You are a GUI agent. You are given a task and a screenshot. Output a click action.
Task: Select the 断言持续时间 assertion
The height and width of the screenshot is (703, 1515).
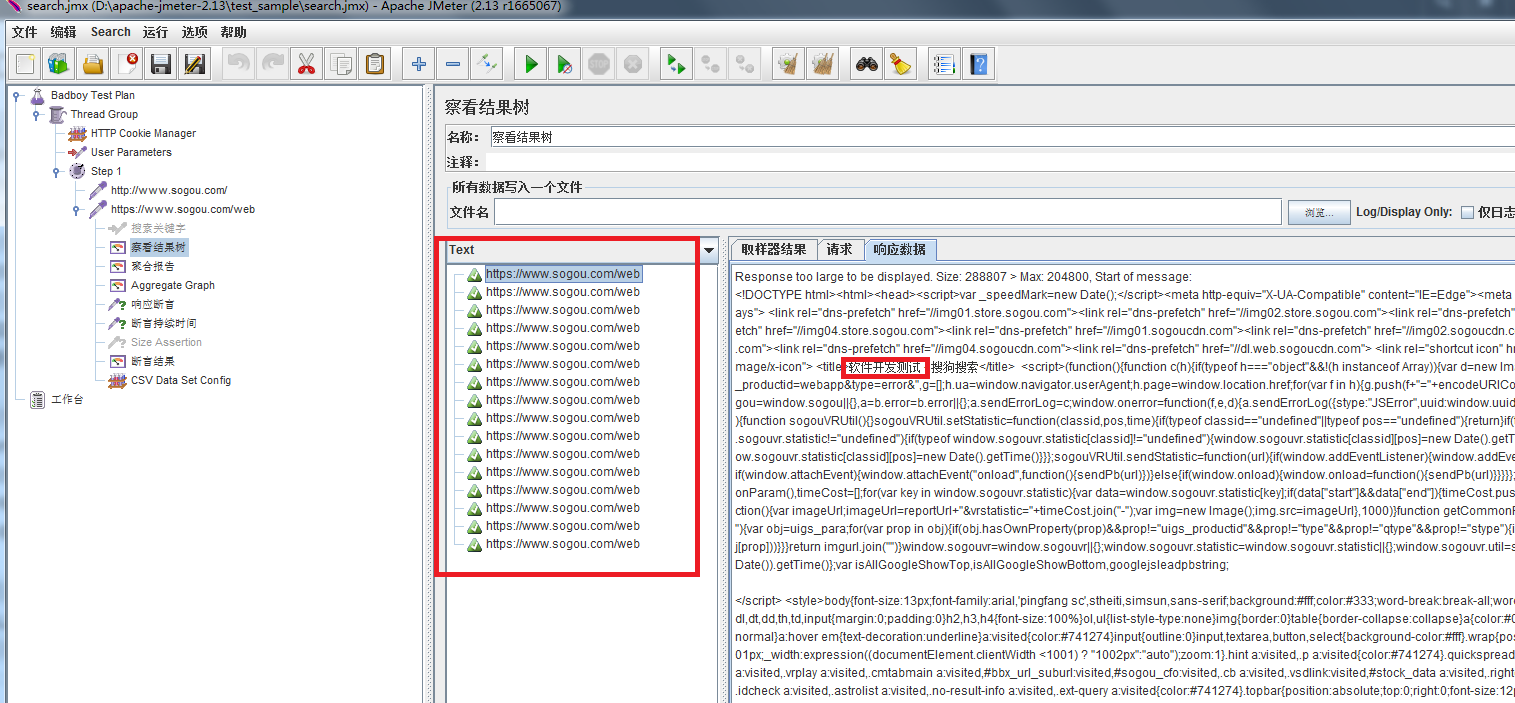point(164,324)
